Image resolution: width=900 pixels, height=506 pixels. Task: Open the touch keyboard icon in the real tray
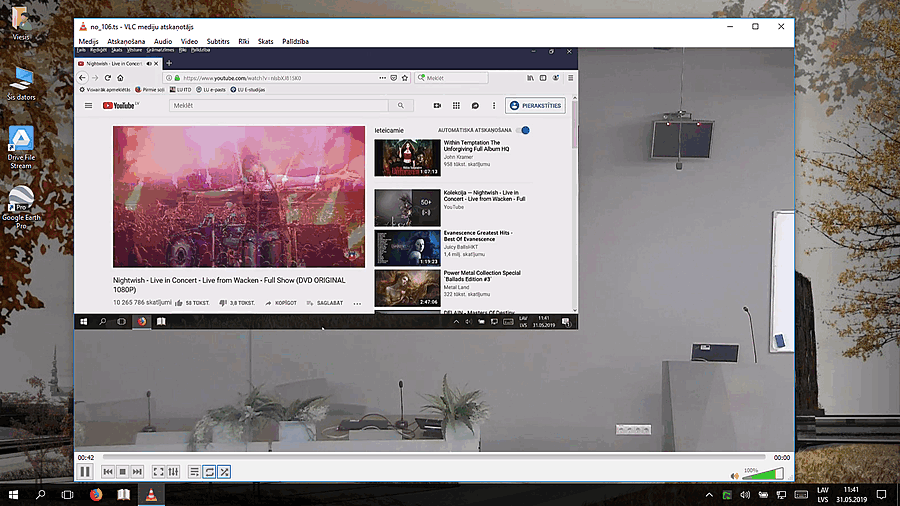tap(801, 495)
